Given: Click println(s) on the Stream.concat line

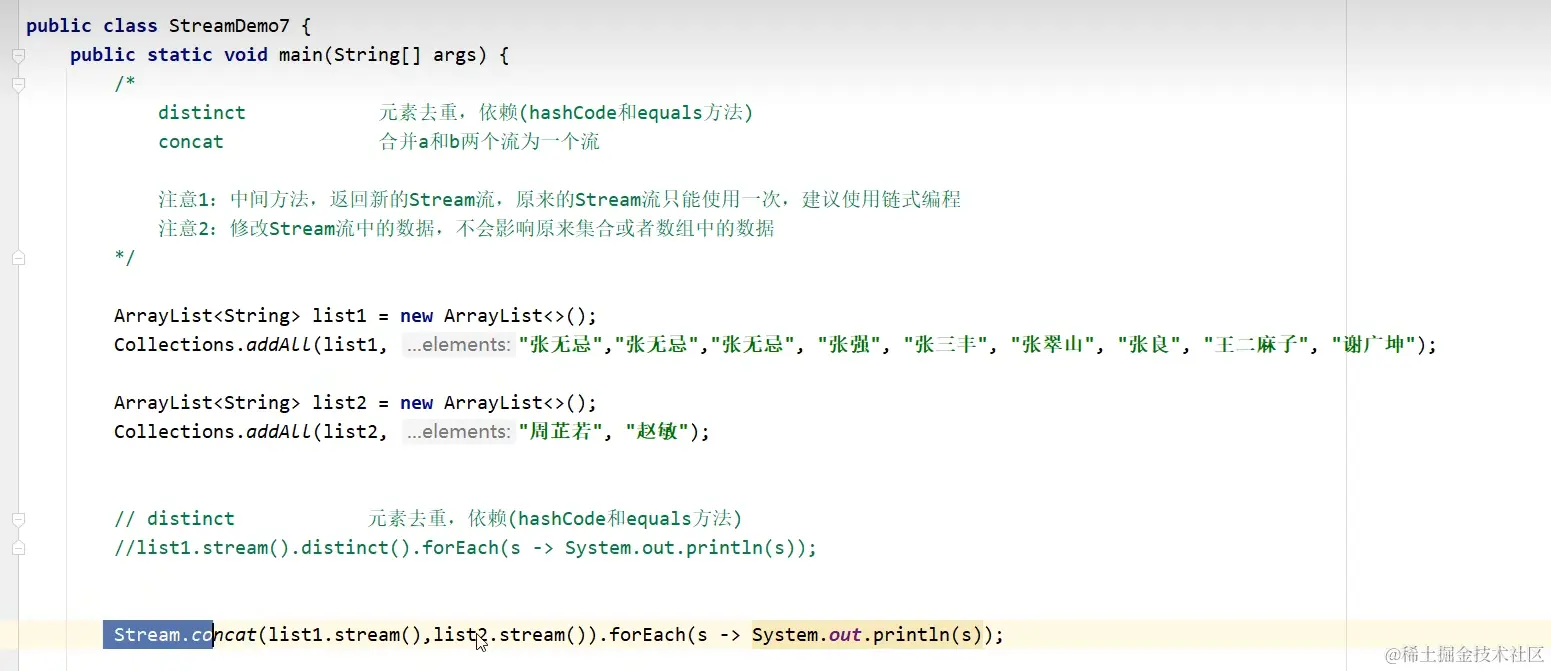Looking at the screenshot, I should pos(928,635).
